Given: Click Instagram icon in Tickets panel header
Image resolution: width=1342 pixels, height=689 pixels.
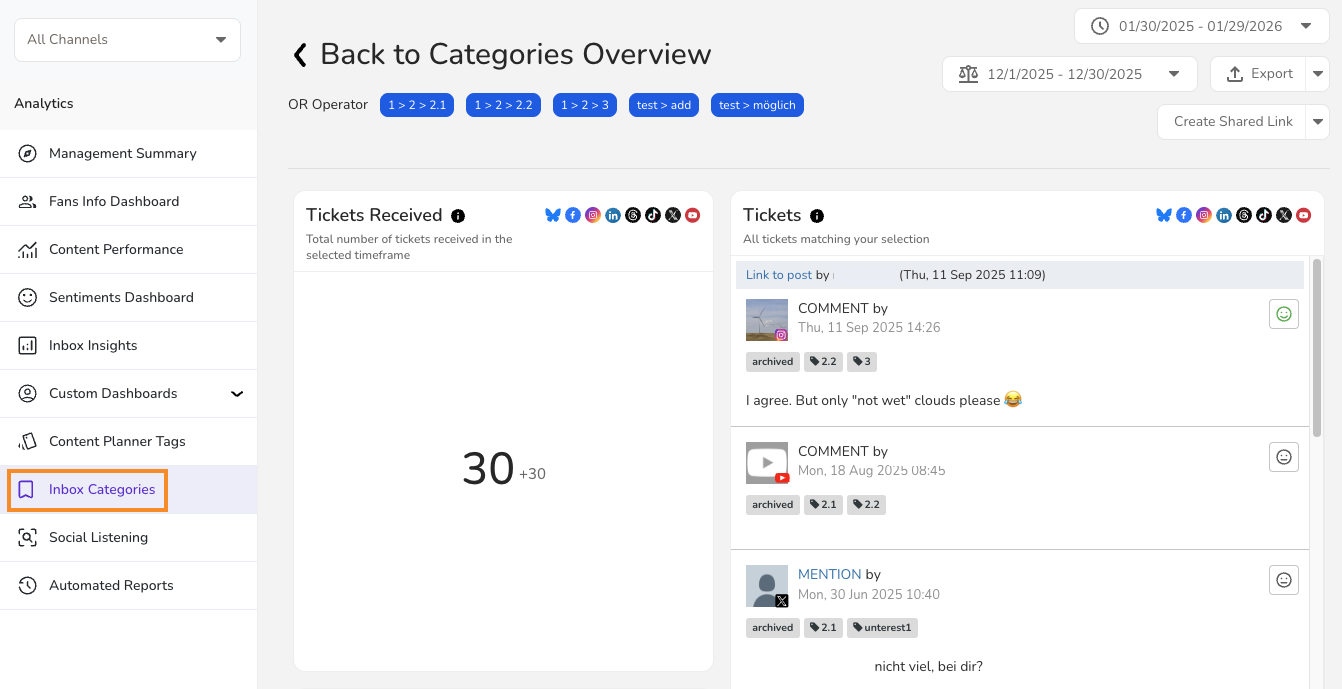Looking at the screenshot, I should click(x=1204, y=215).
